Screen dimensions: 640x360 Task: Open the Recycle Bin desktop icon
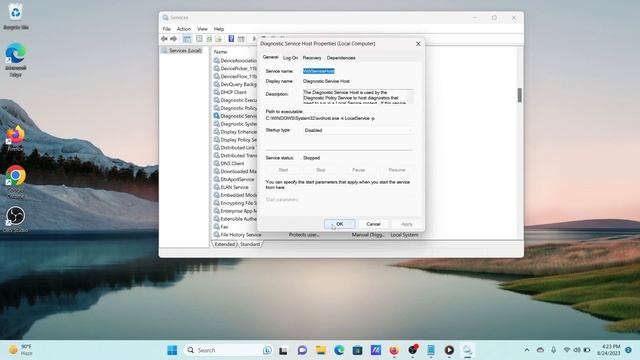(16, 16)
